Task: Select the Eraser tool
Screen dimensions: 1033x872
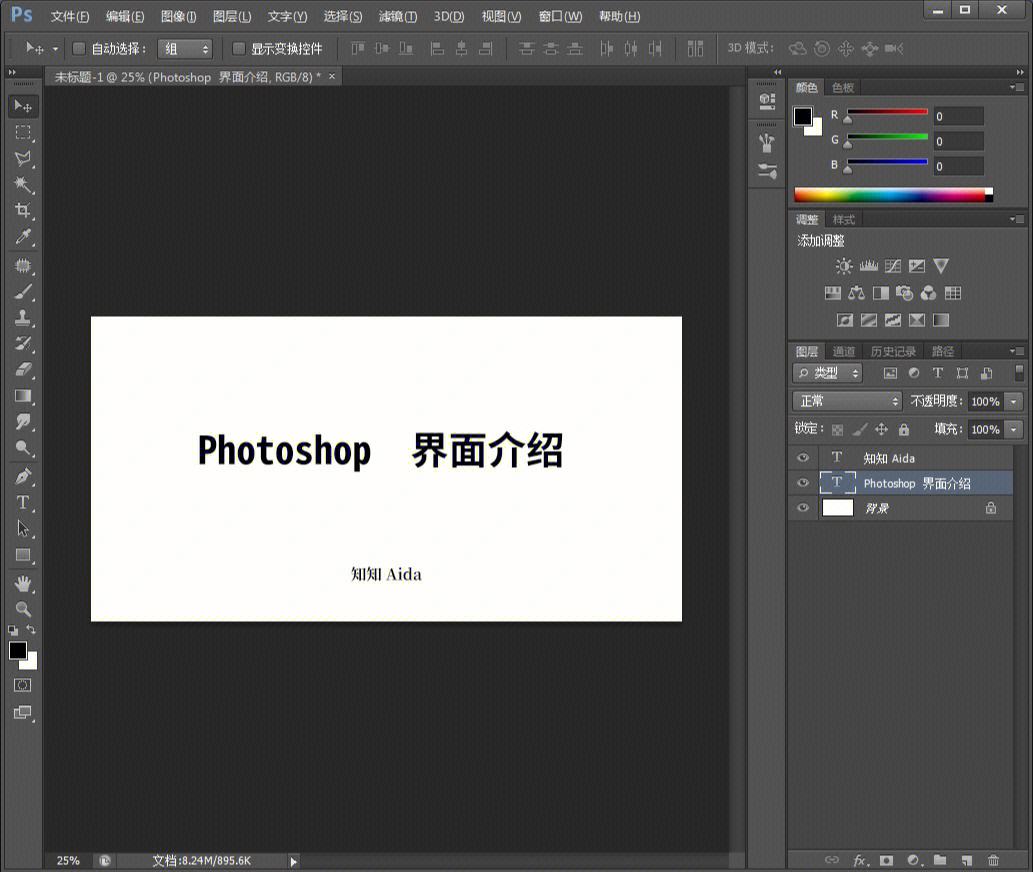Action: [23, 370]
